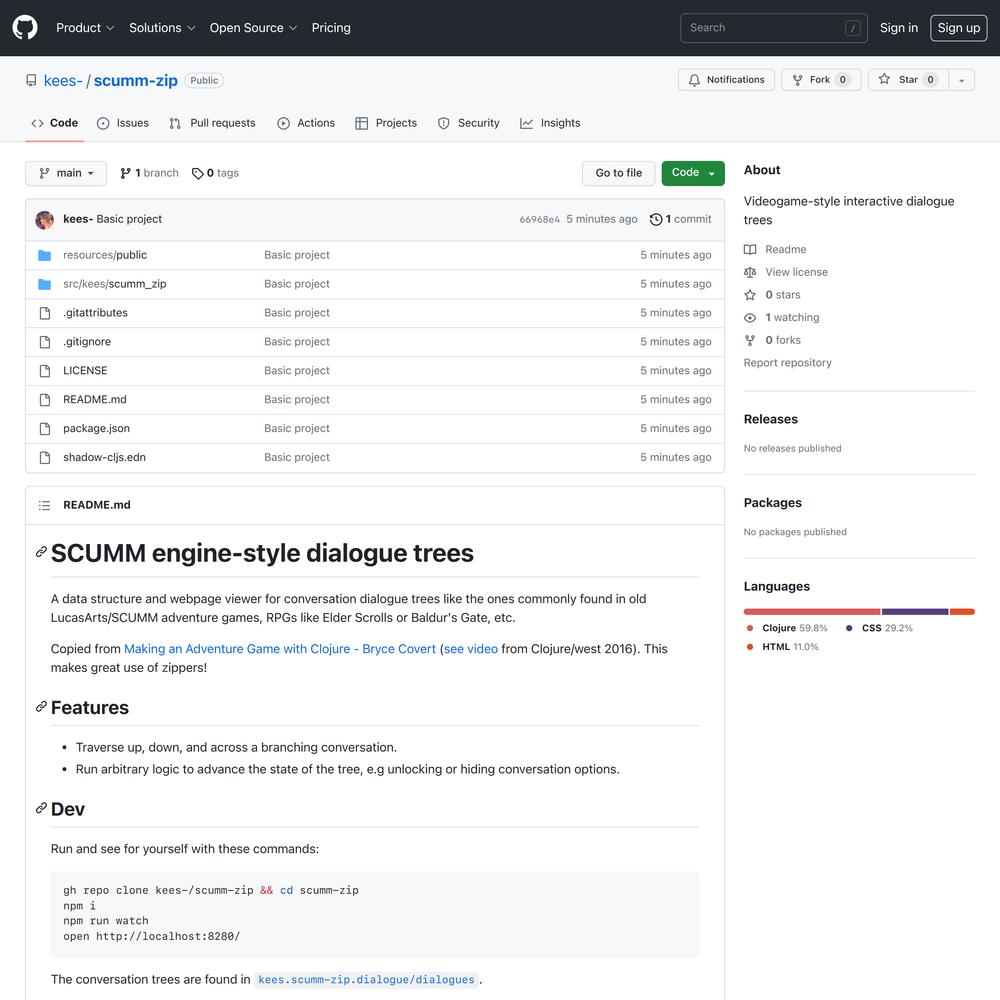
Task: Open the shadow-cljs.edn file name
Action: (105, 457)
